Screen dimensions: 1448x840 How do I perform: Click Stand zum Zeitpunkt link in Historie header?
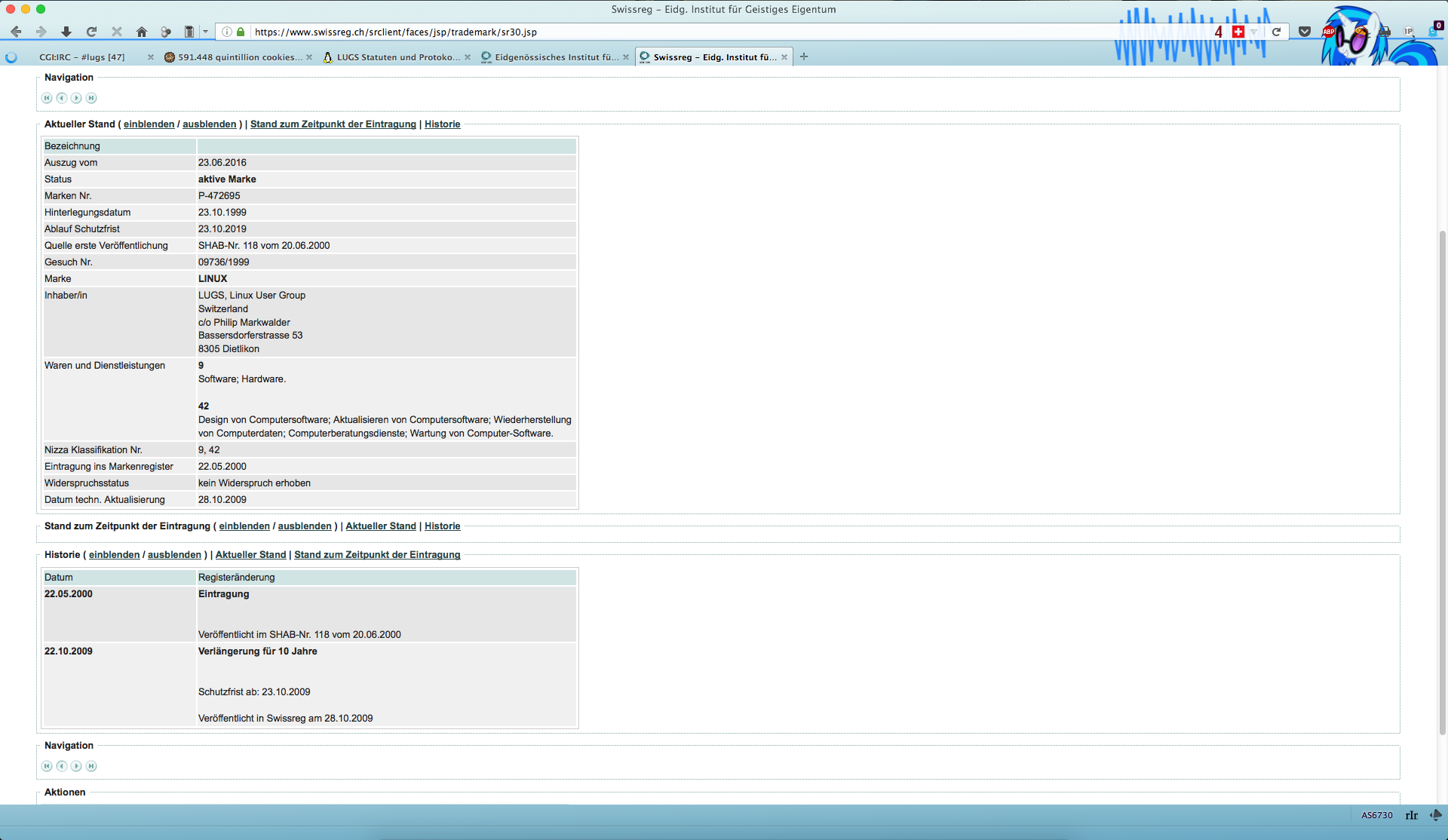(377, 555)
